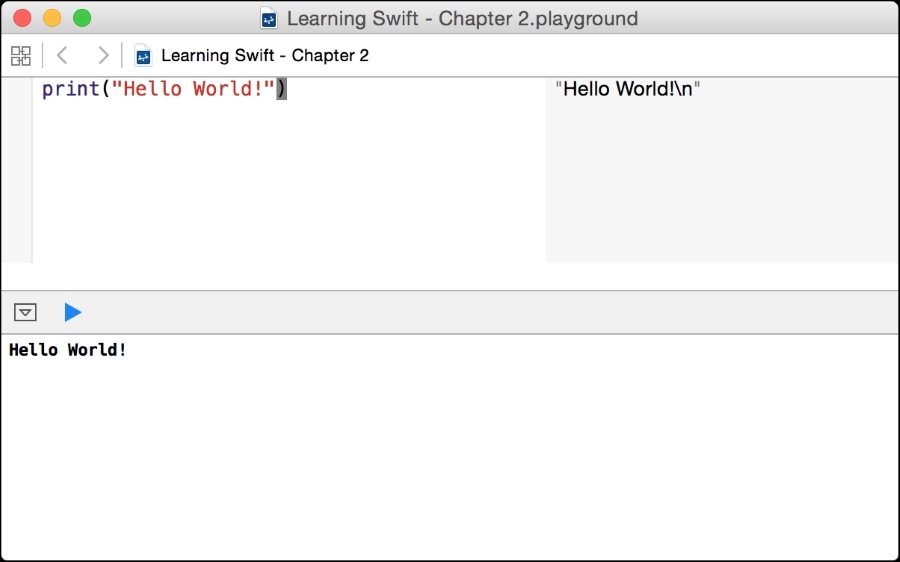Image resolution: width=900 pixels, height=562 pixels.
Task: Go forward with the right chevron
Action: point(102,56)
